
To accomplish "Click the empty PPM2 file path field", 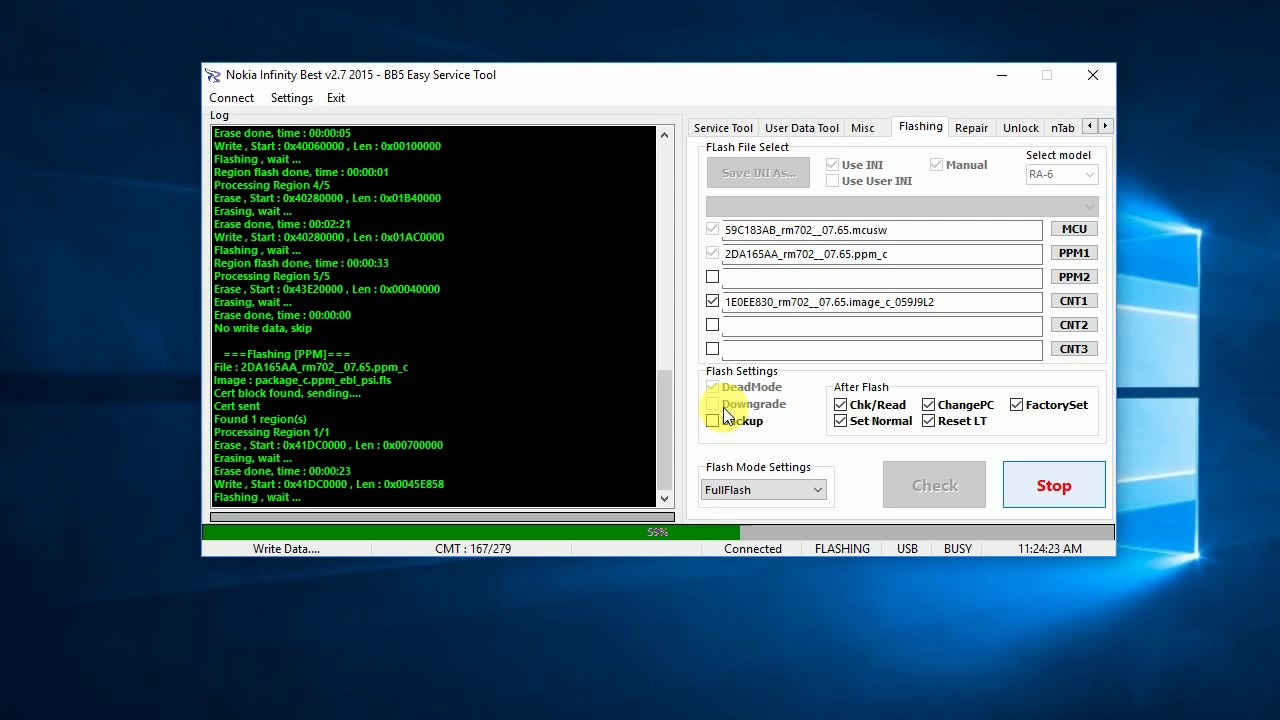I will tap(881, 278).
